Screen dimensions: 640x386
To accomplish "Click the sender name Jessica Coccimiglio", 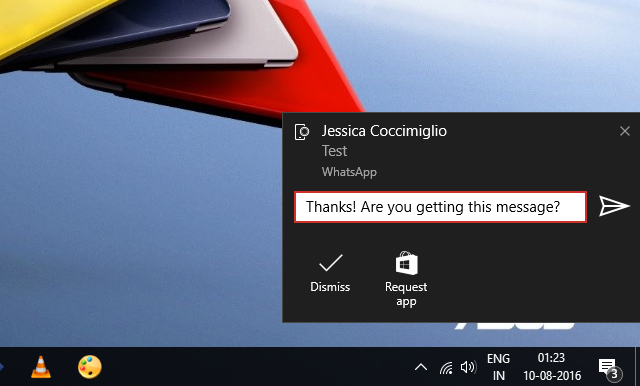I will click(384, 131).
